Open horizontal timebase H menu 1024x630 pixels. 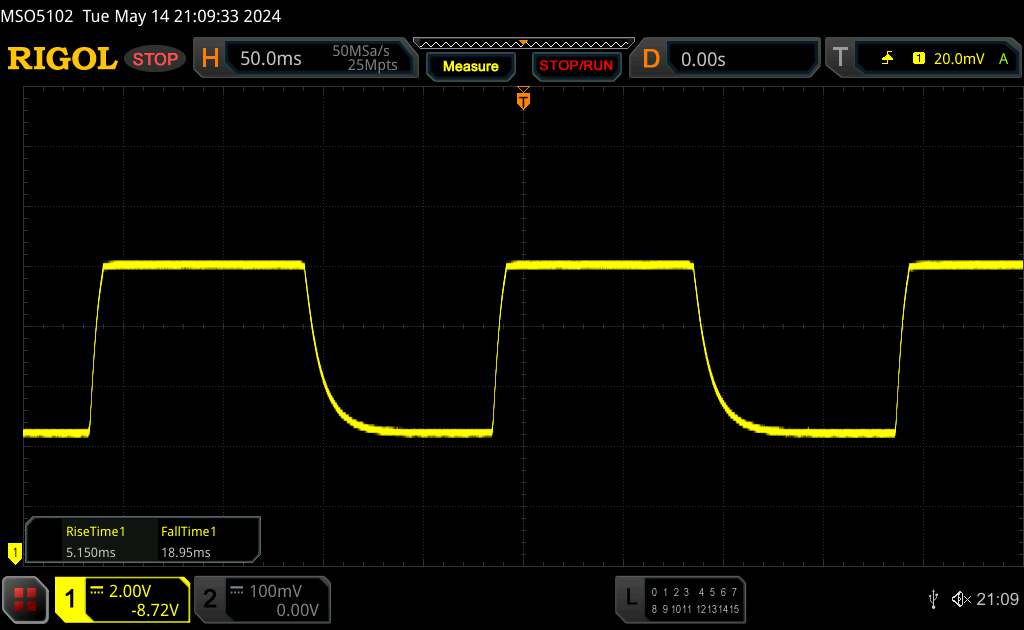(210, 59)
